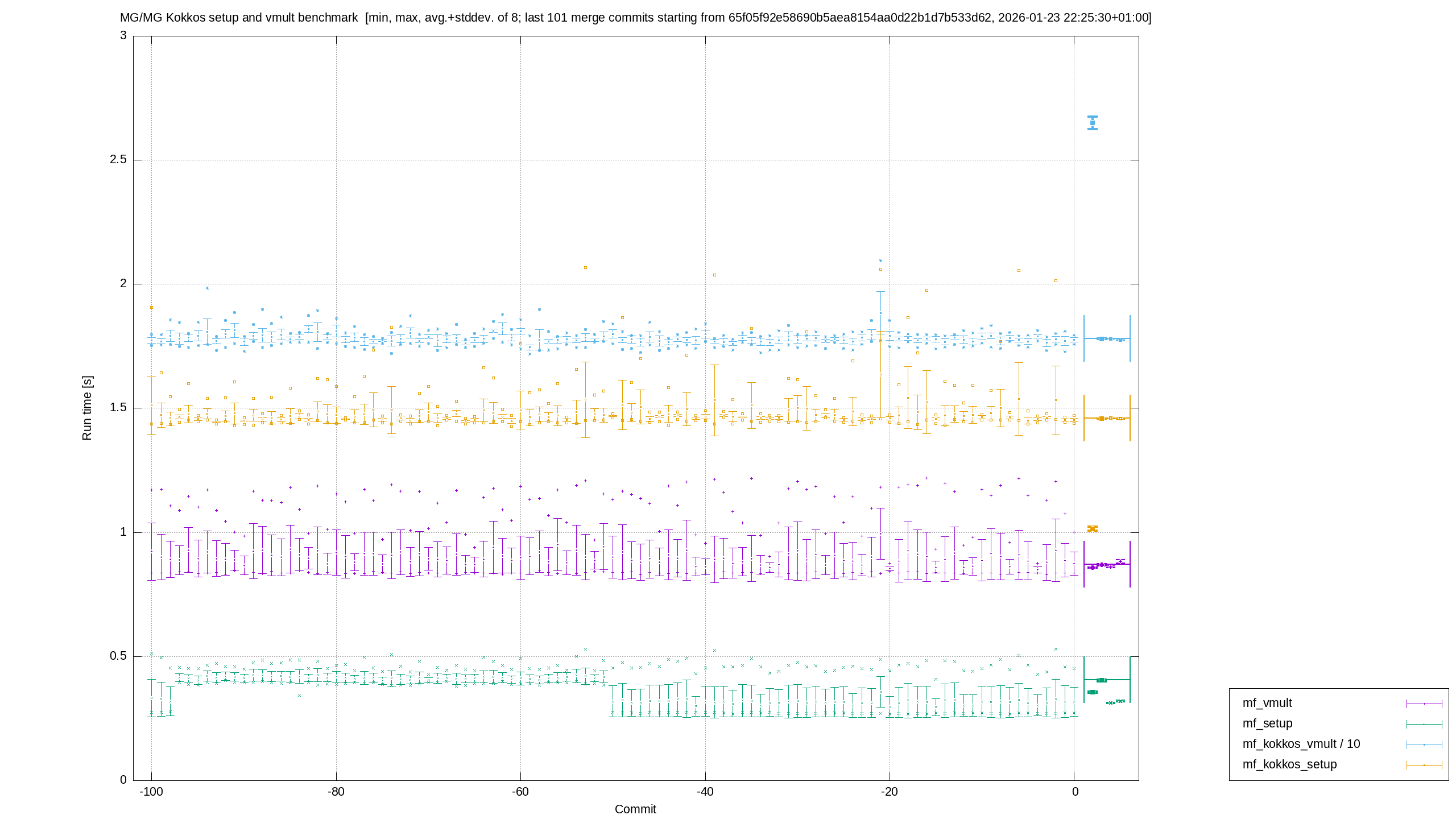Click the purple mf_vmult legend line sample
The image size is (1456, 819).
(x=1424, y=704)
